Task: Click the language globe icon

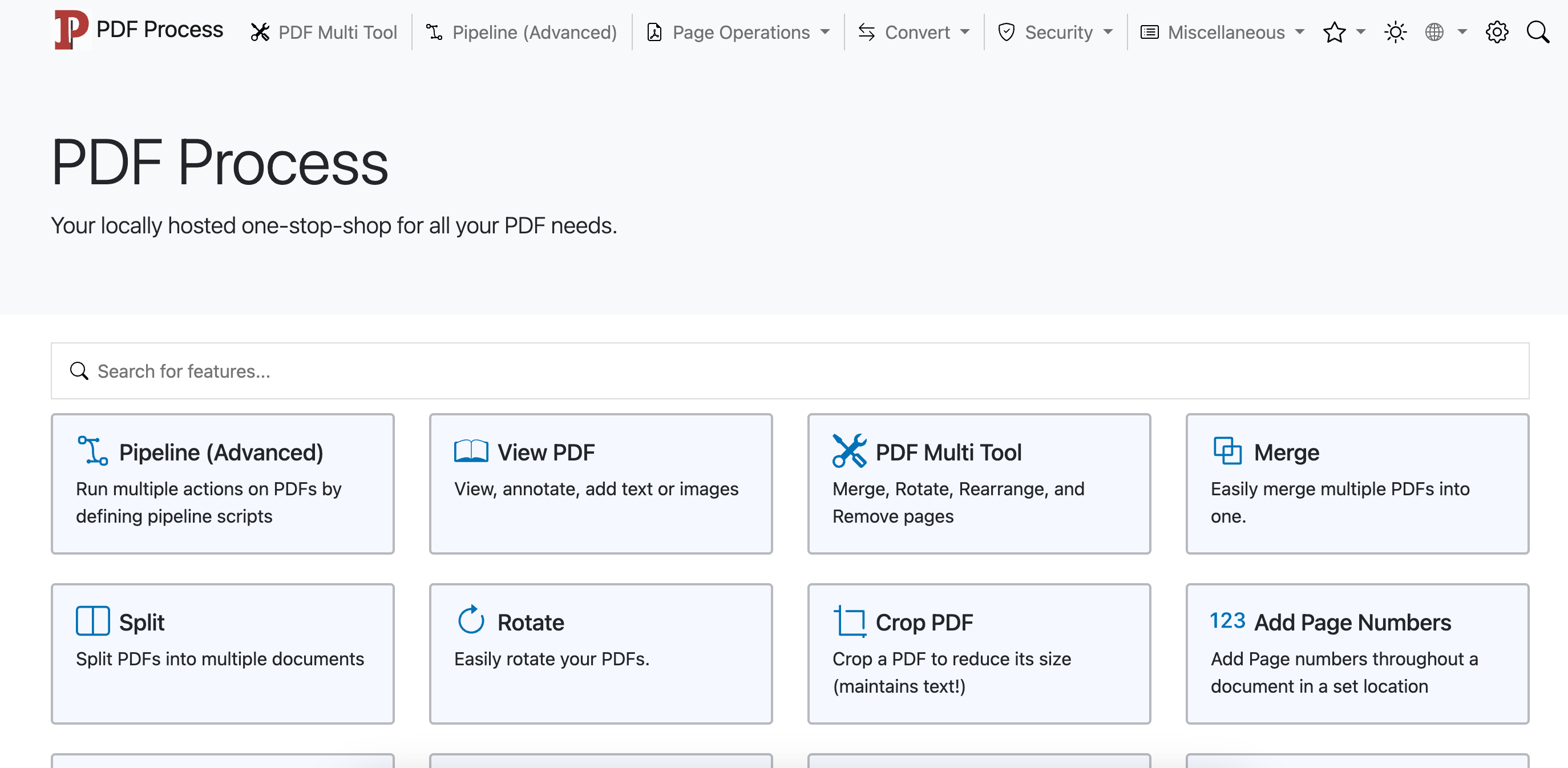Action: pos(1434,33)
